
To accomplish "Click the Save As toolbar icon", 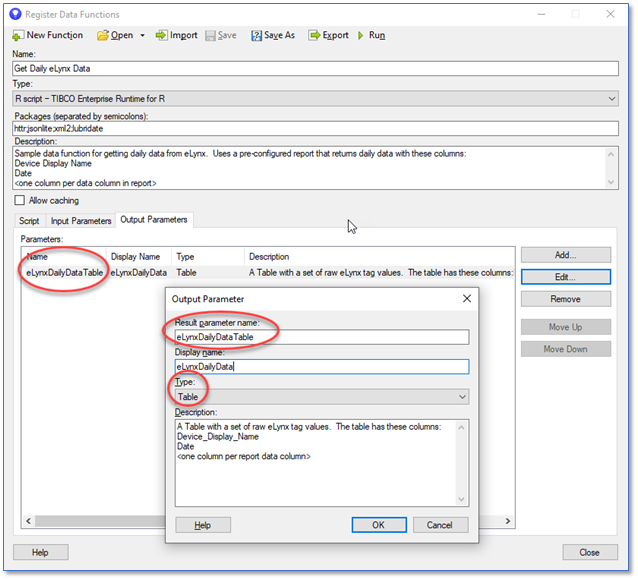I will click(257, 35).
